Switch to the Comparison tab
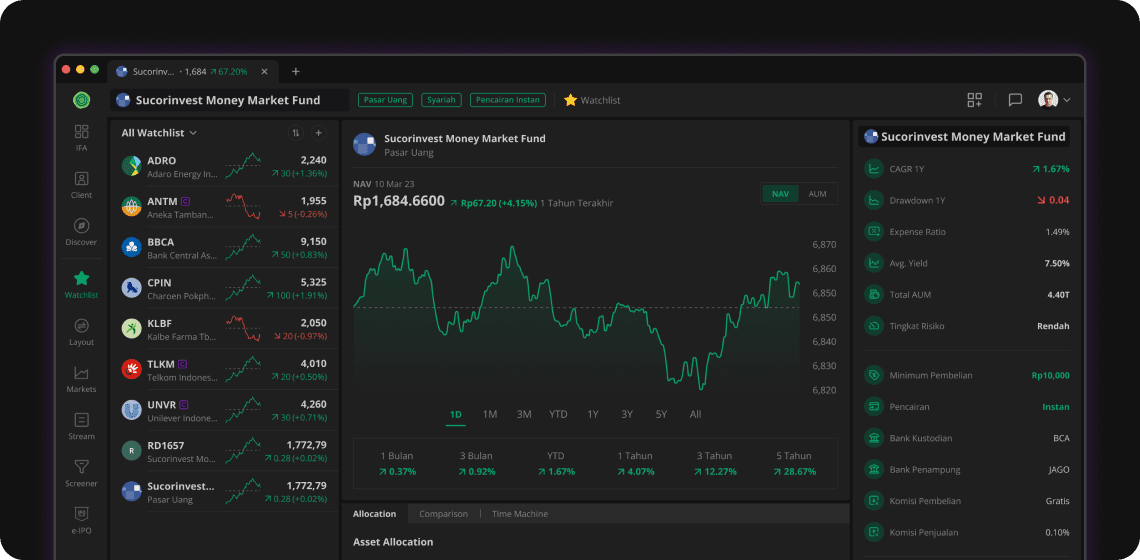 (443, 514)
